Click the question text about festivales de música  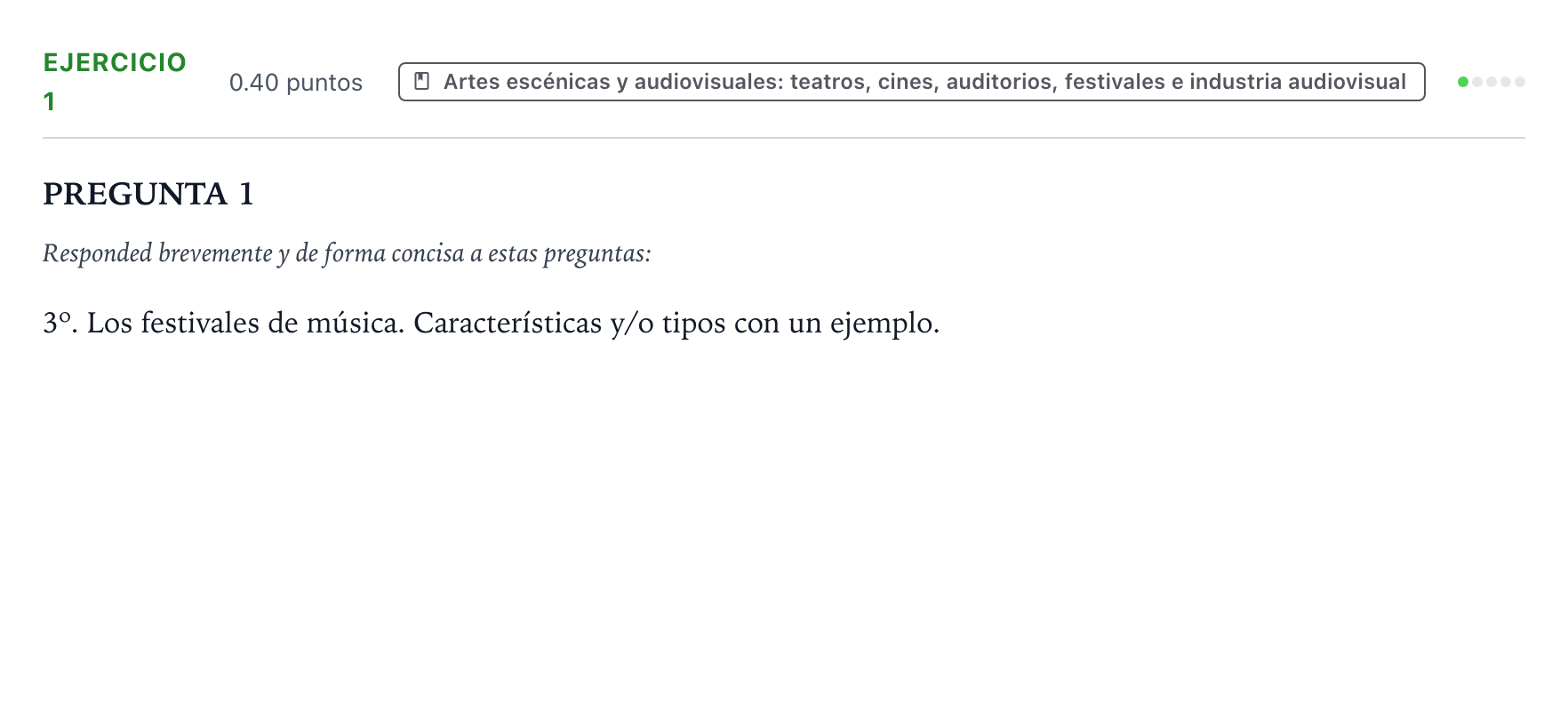tap(491, 323)
